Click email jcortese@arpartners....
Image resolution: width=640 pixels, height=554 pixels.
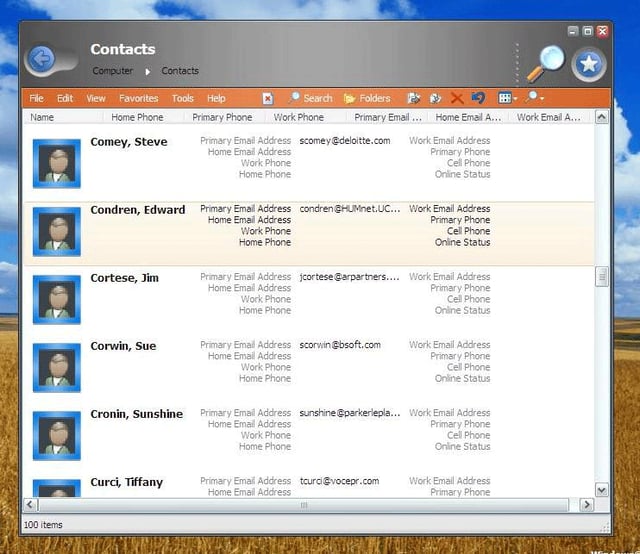(x=349, y=277)
